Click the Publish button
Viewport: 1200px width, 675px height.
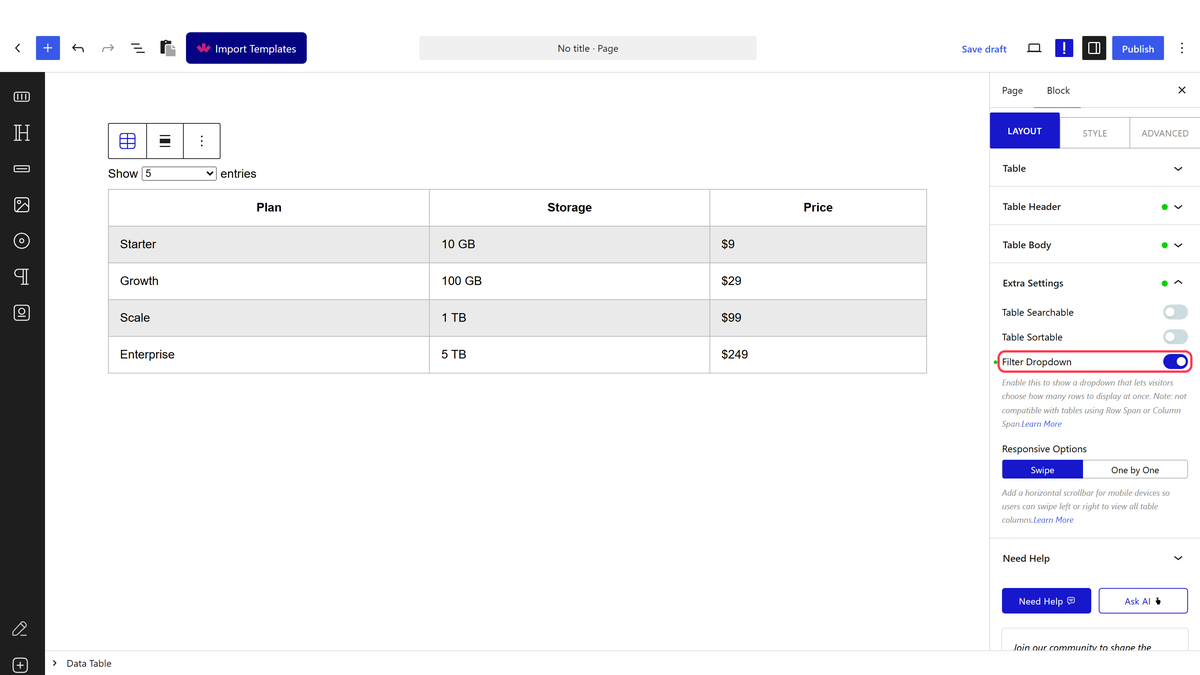click(x=1138, y=48)
